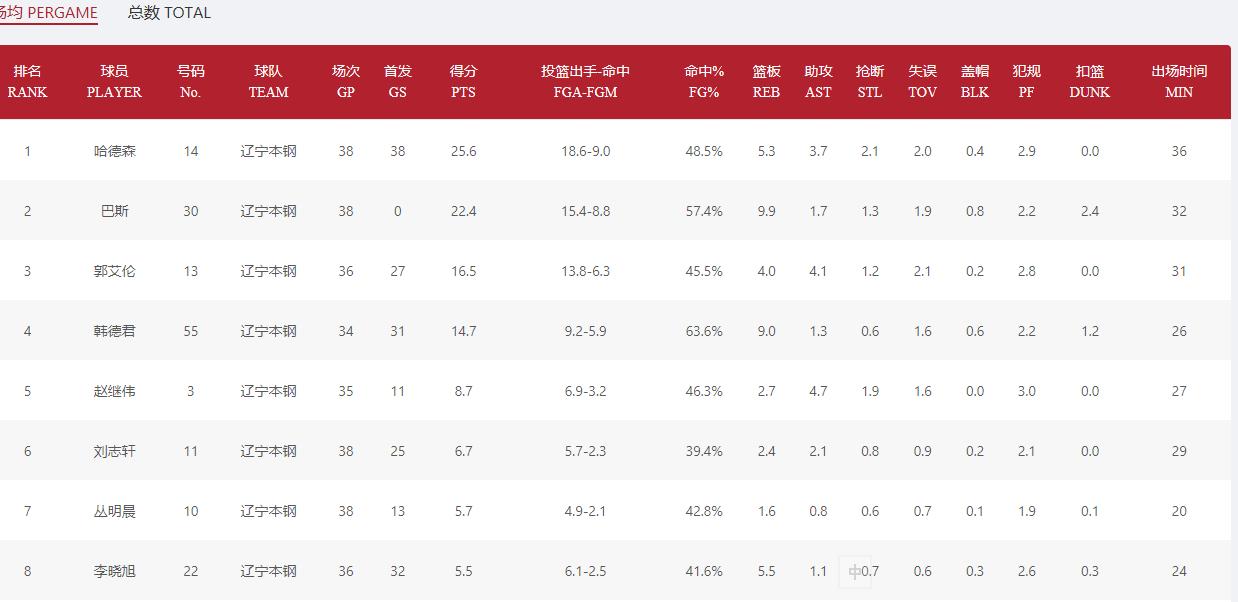Open player 郭艾伦 profile link
Image resolution: width=1238 pixels, height=602 pixels.
pos(114,271)
